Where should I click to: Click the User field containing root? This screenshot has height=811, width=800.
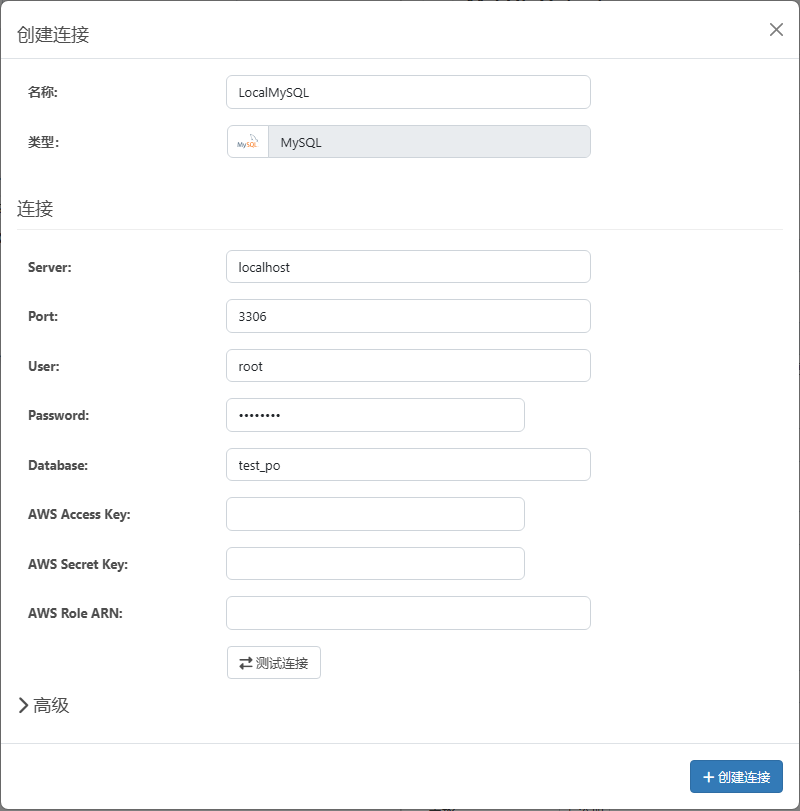click(408, 366)
